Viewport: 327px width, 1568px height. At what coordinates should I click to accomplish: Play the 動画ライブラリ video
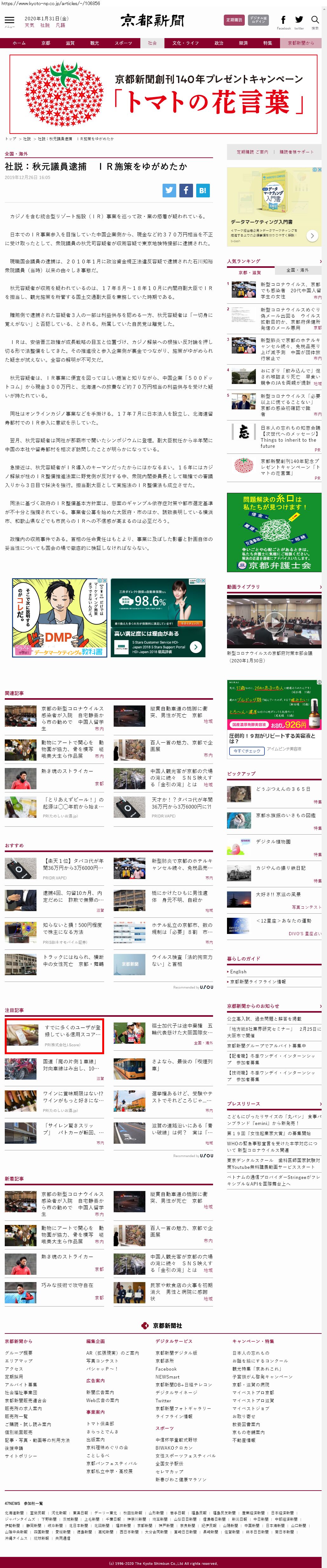274,621
